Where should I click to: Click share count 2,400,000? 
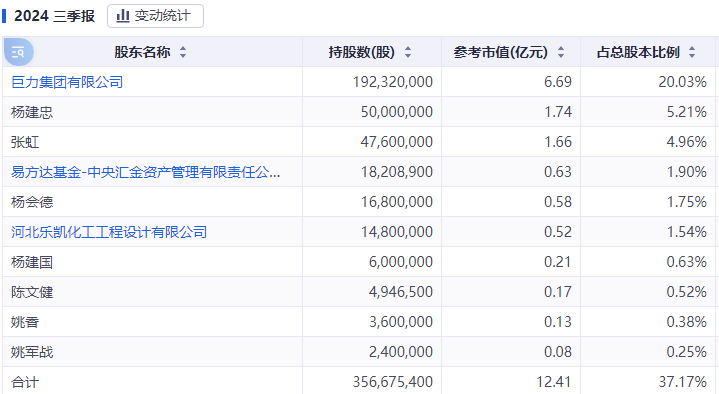click(401, 352)
